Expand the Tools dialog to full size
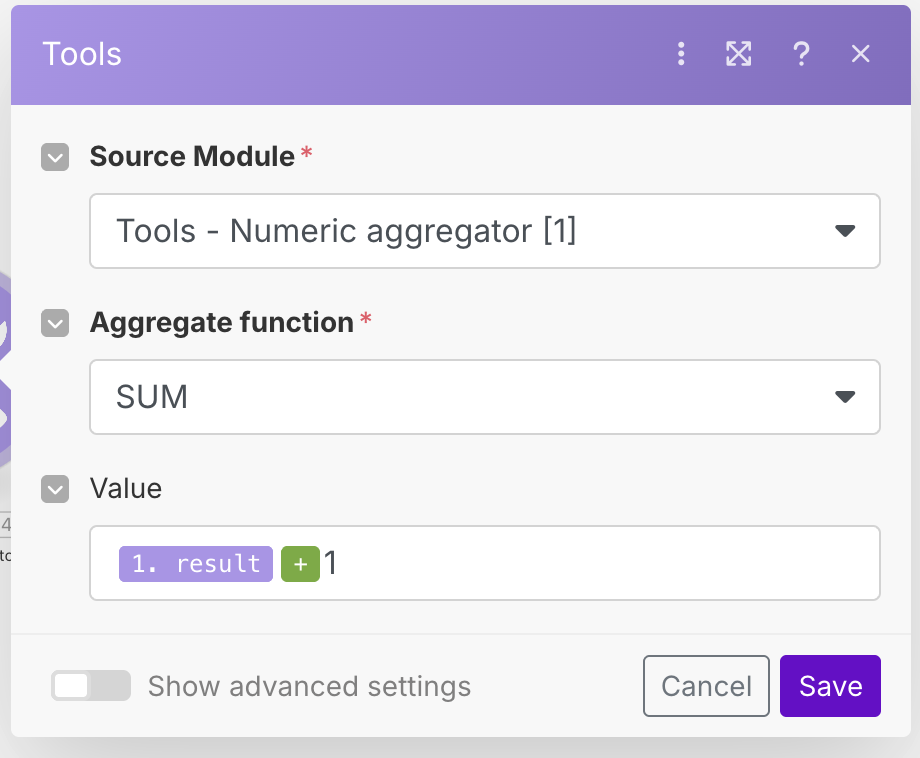This screenshot has height=758, width=920. point(738,54)
